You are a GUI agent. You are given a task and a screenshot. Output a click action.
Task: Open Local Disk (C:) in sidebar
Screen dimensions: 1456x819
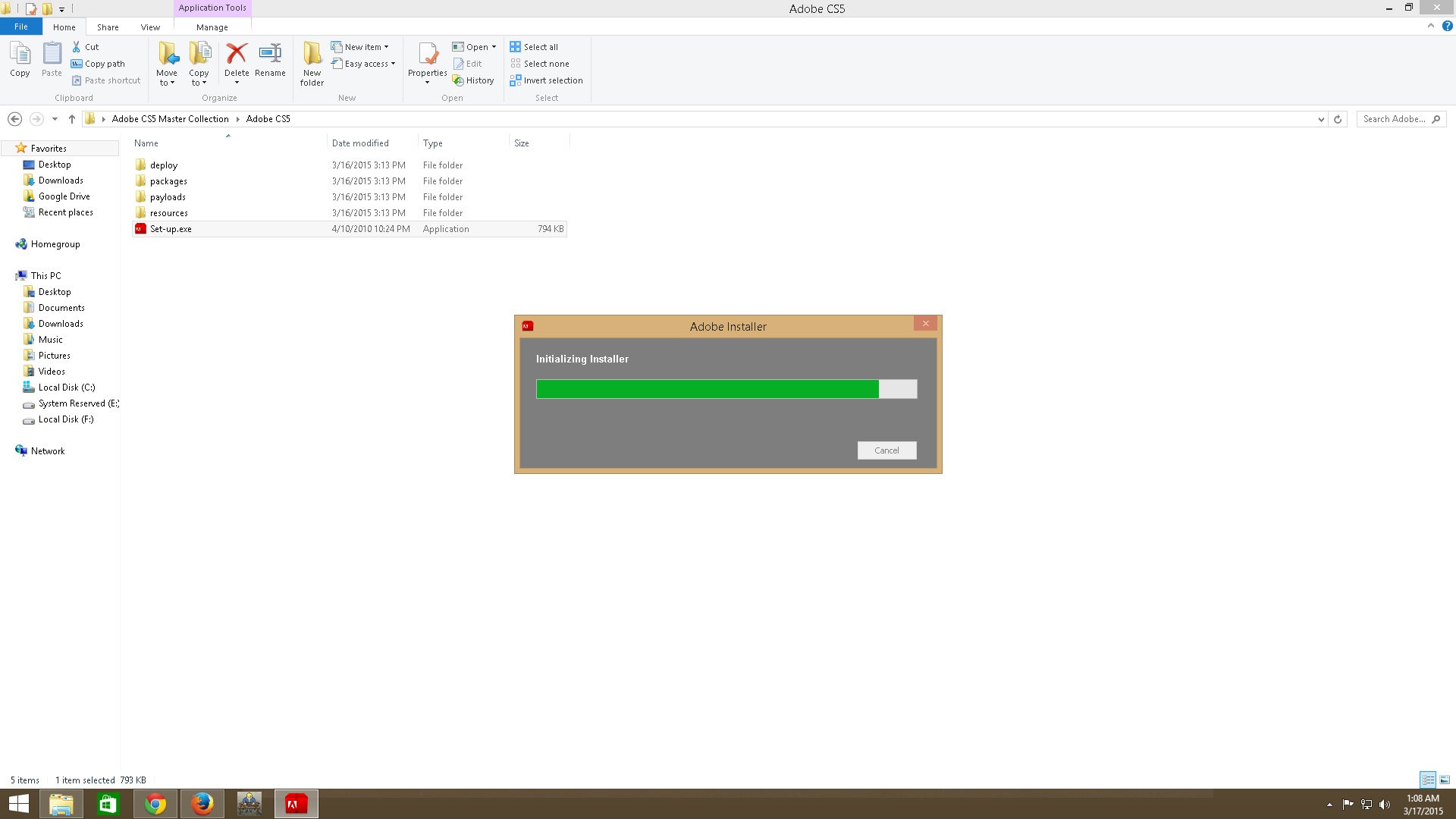(67, 388)
